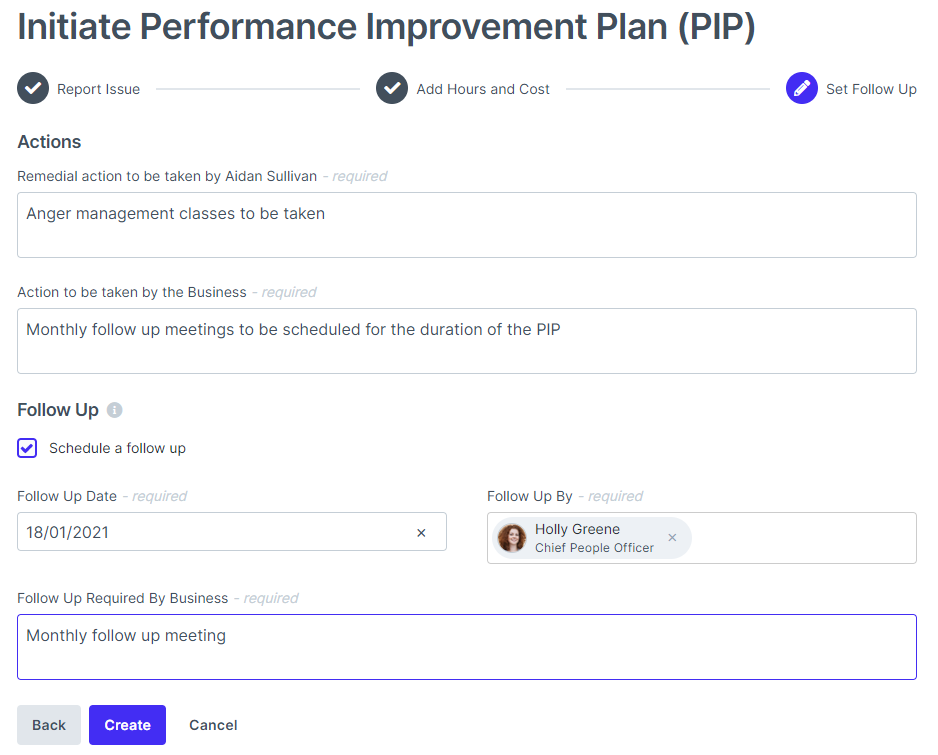Select the Set Follow Up step label
This screenshot has width=938, height=755.
point(871,89)
